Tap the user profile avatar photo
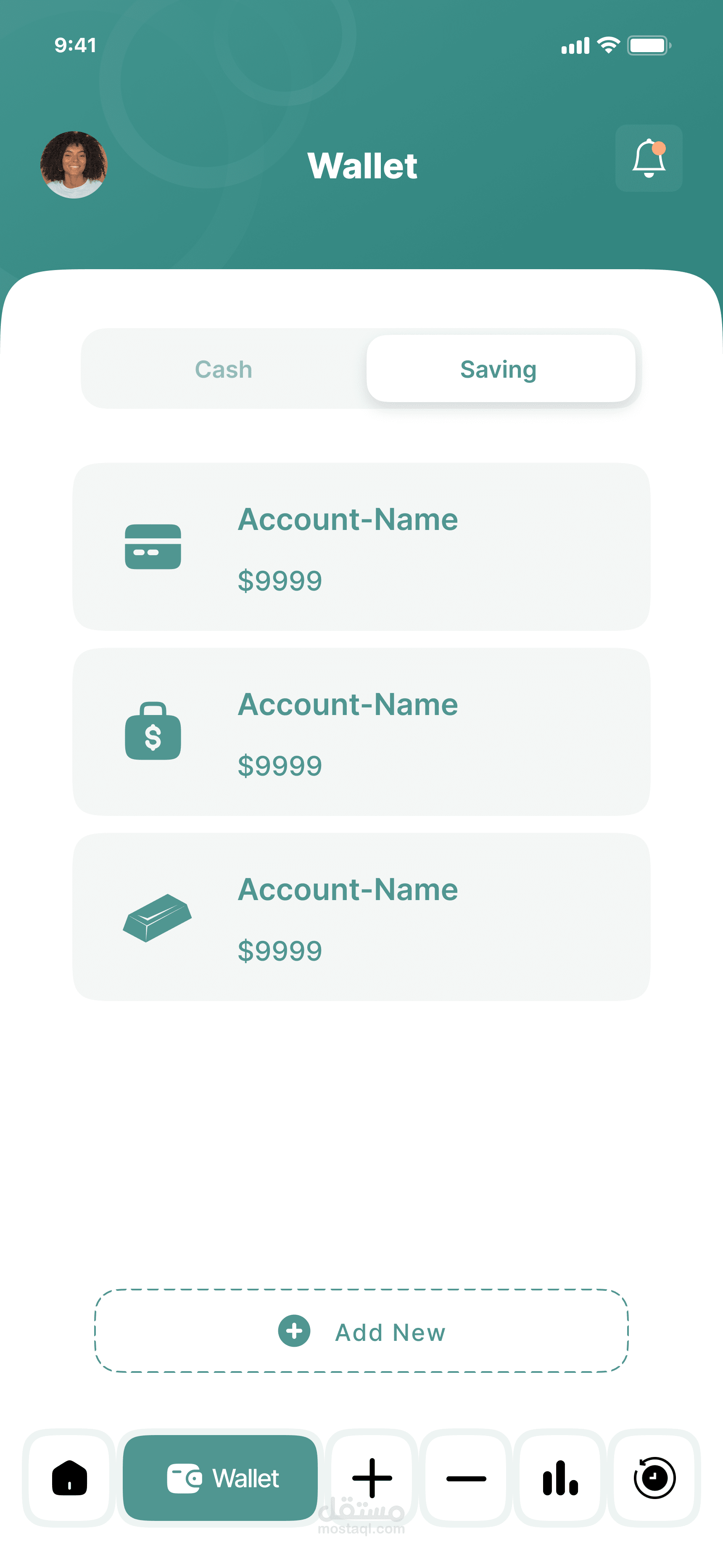 point(74,164)
